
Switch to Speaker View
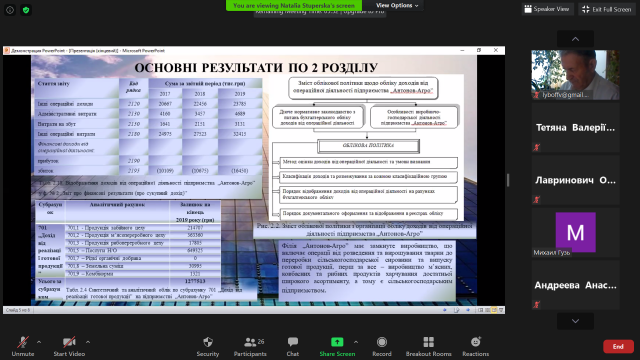coord(547,9)
